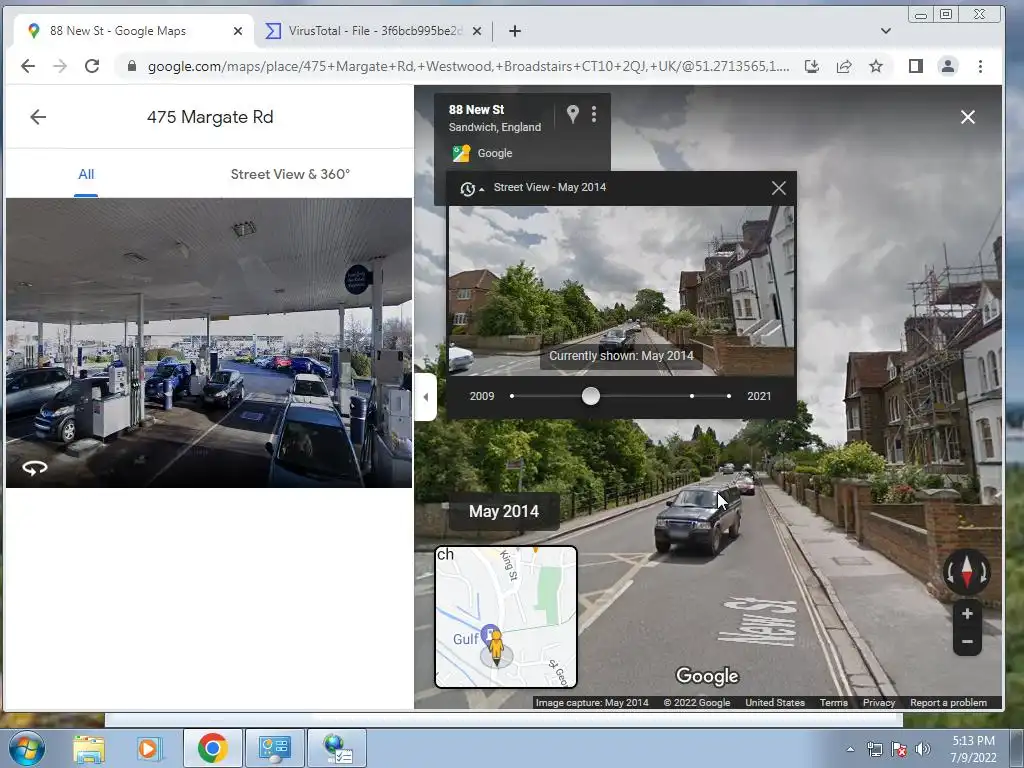
Task: Switch to the VirusTotal File tab
Action: (374, 31)
